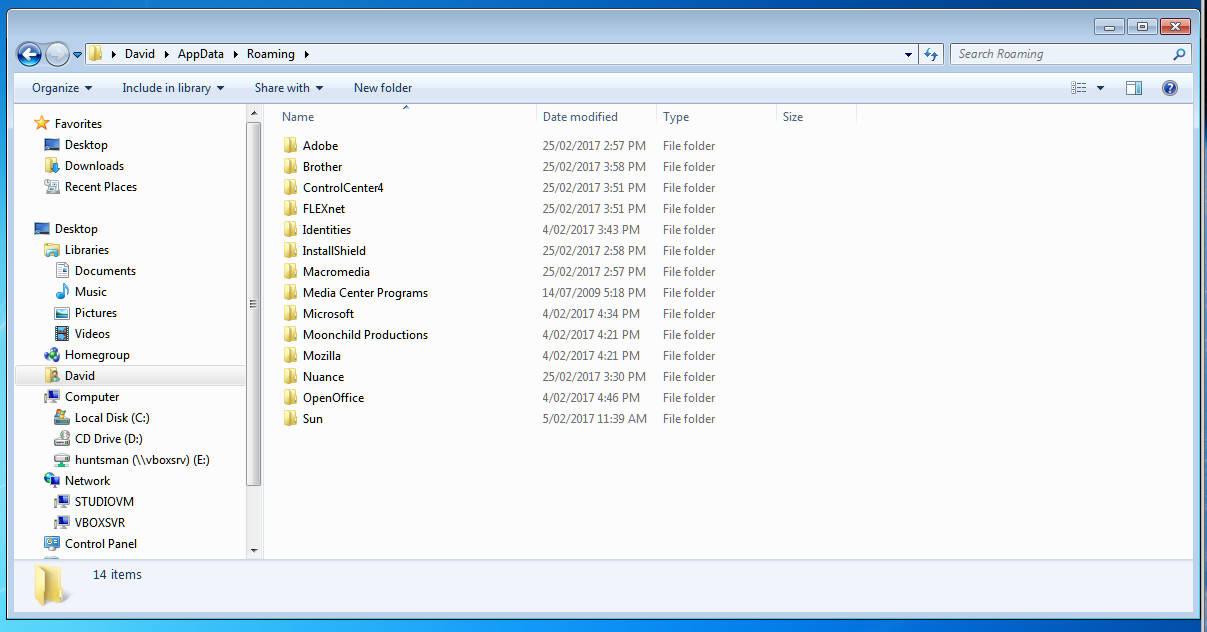Image resolution: width=1207 pixels, height=632 pixels.
Task: Select VBOXSVR under Network
Action: pyautogui.click(x=100, y=523)
